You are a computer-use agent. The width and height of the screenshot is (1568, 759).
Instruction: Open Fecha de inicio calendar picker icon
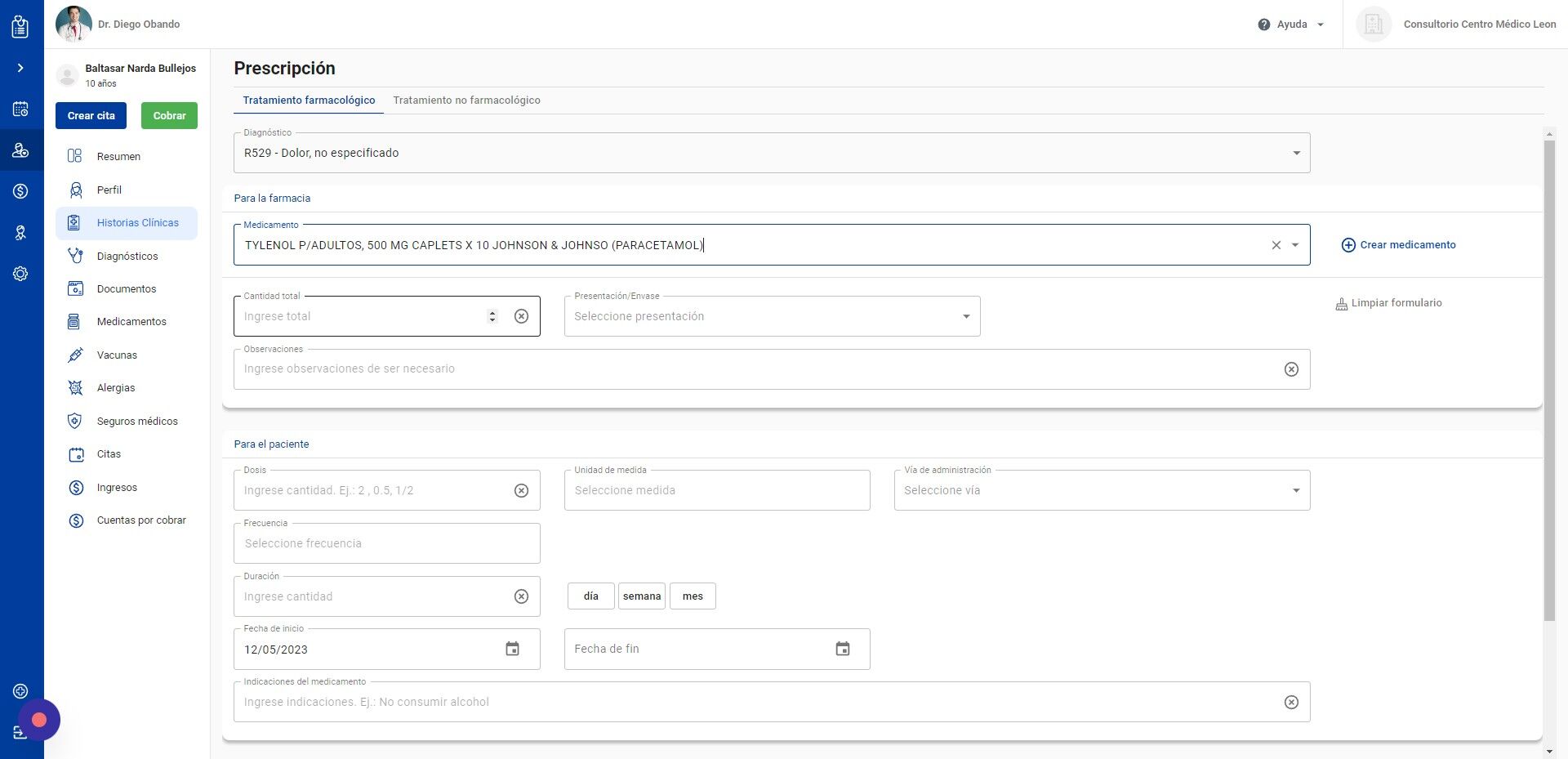tap(513, 648)
